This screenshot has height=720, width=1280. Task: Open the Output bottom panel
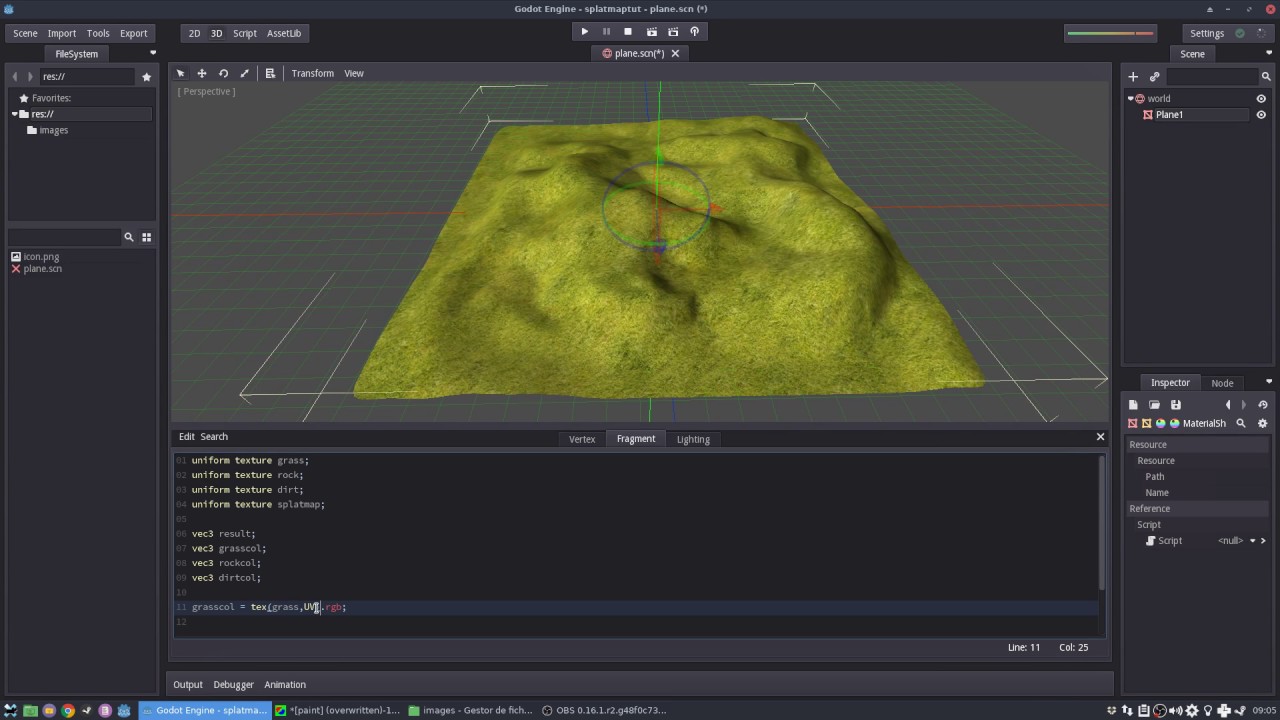[x=188, y=685]
